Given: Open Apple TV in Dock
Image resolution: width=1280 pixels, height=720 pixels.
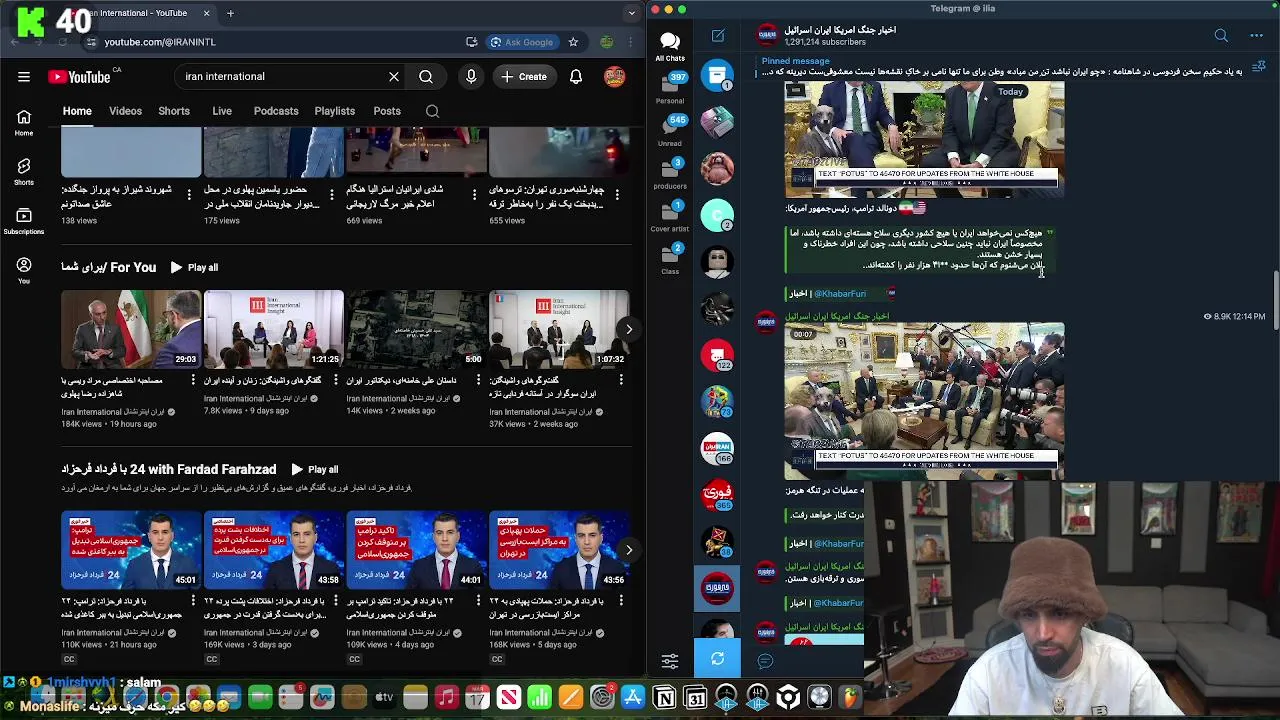Looking at the screenshot, I should pos(384,697).
